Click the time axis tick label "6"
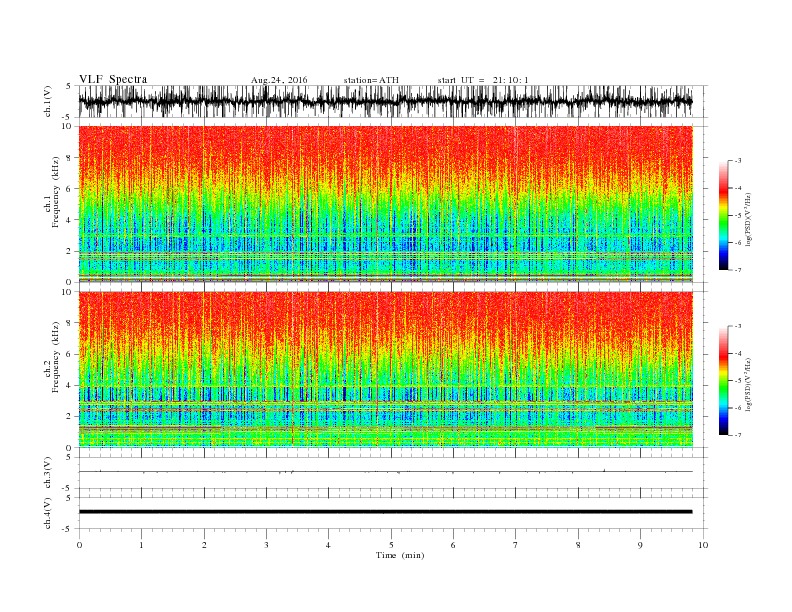Viewport: 792px width, 612px height. [453, 545]
